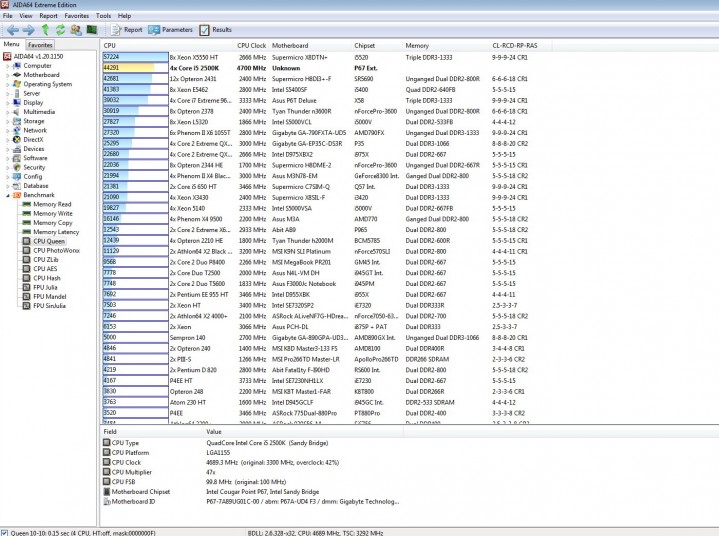719x536 pixels.
Task: Select the Software icon in tree
Action: (17, 158)
